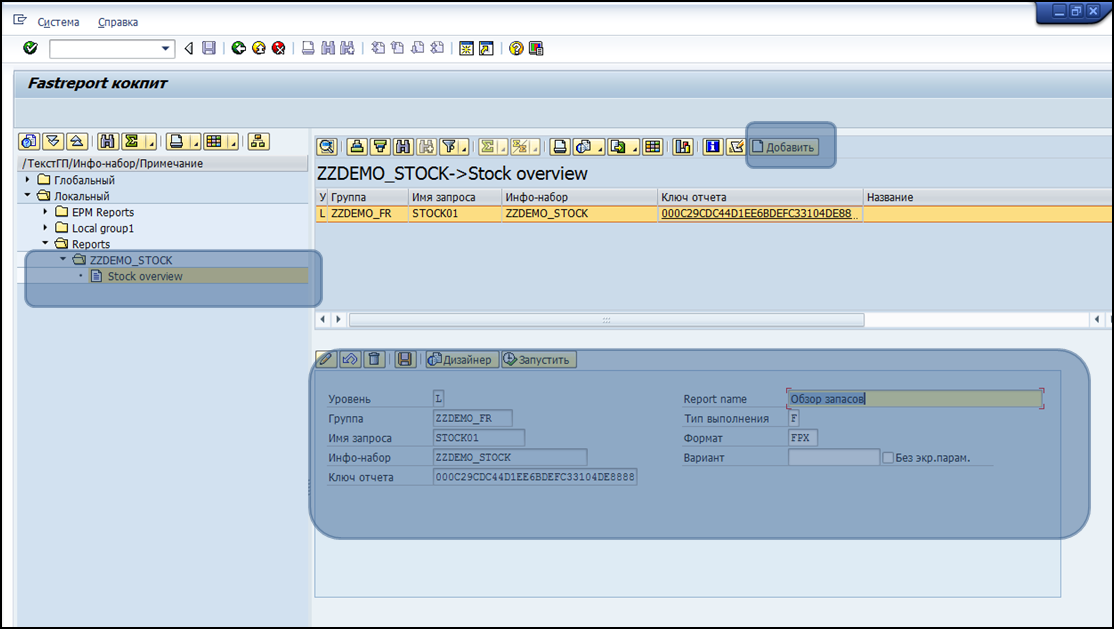Open the transaction command field dropdown

point(167,48)
